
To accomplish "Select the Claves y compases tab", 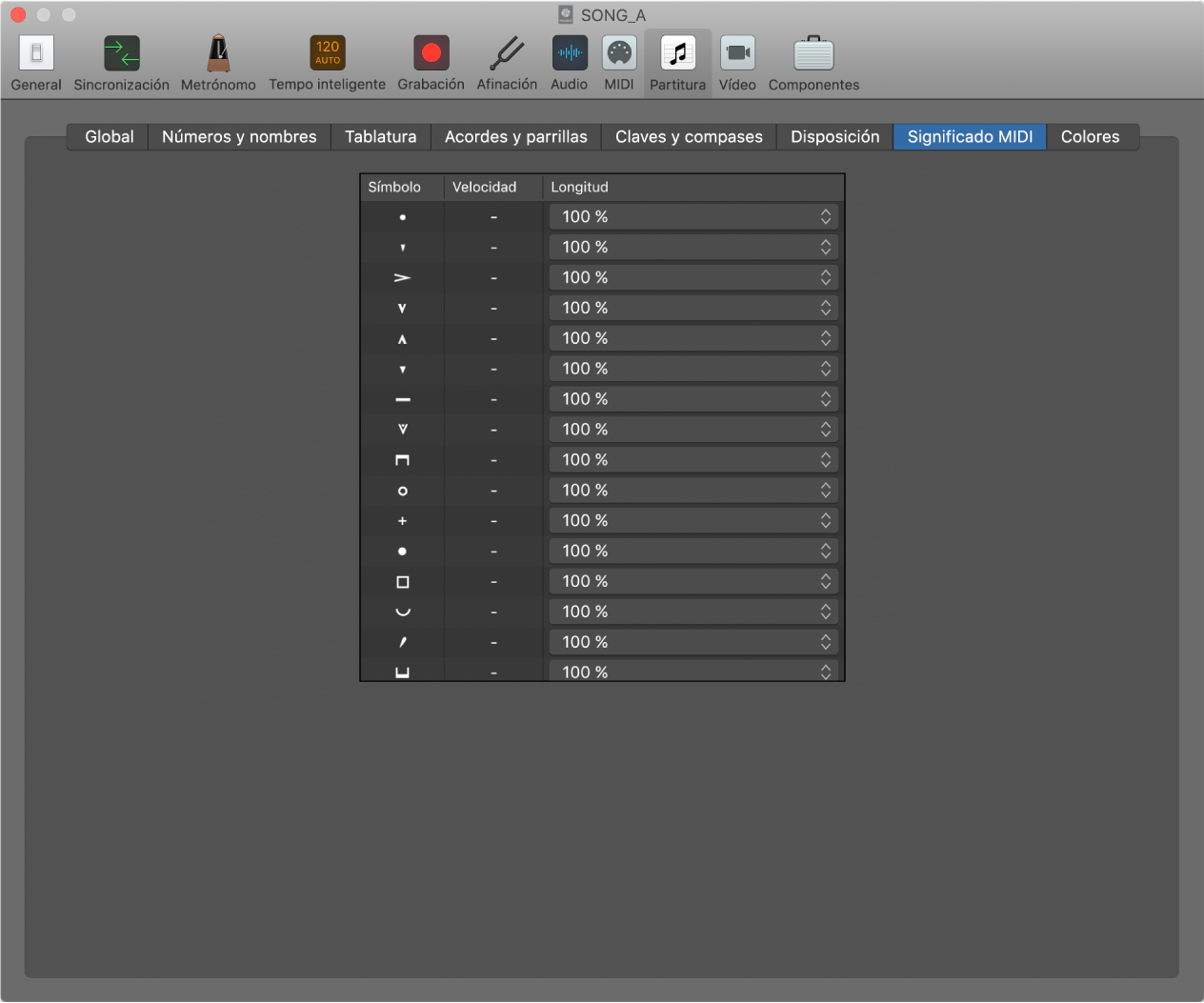I will click(689, 137).
